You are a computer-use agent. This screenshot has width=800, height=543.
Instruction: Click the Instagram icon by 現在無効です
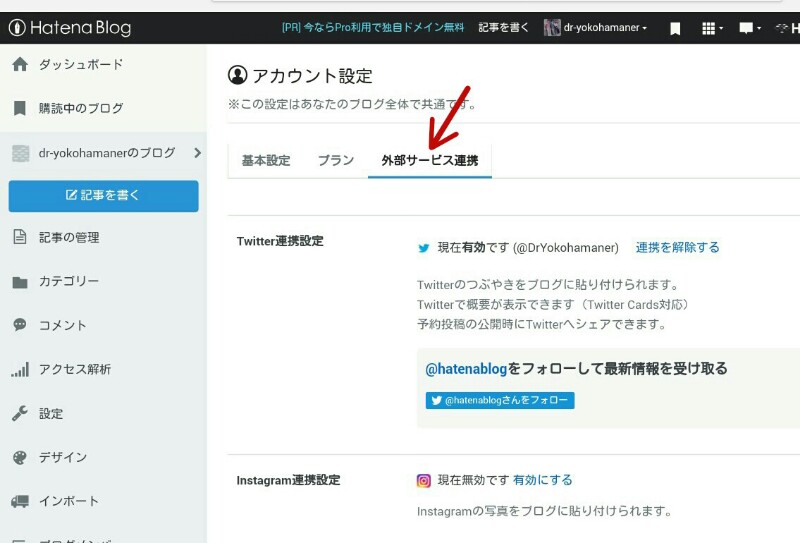click(x=423, y=480)
